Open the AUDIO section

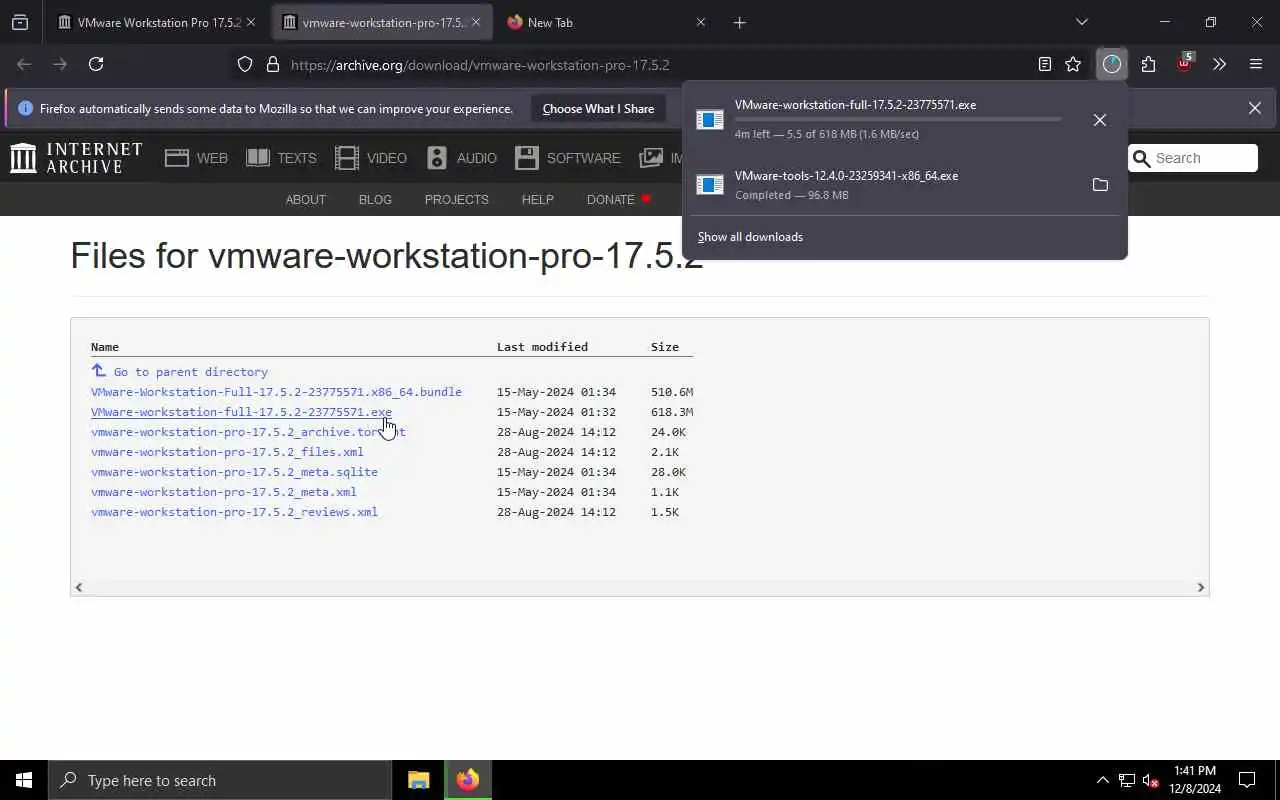click(x=461, y=158)
